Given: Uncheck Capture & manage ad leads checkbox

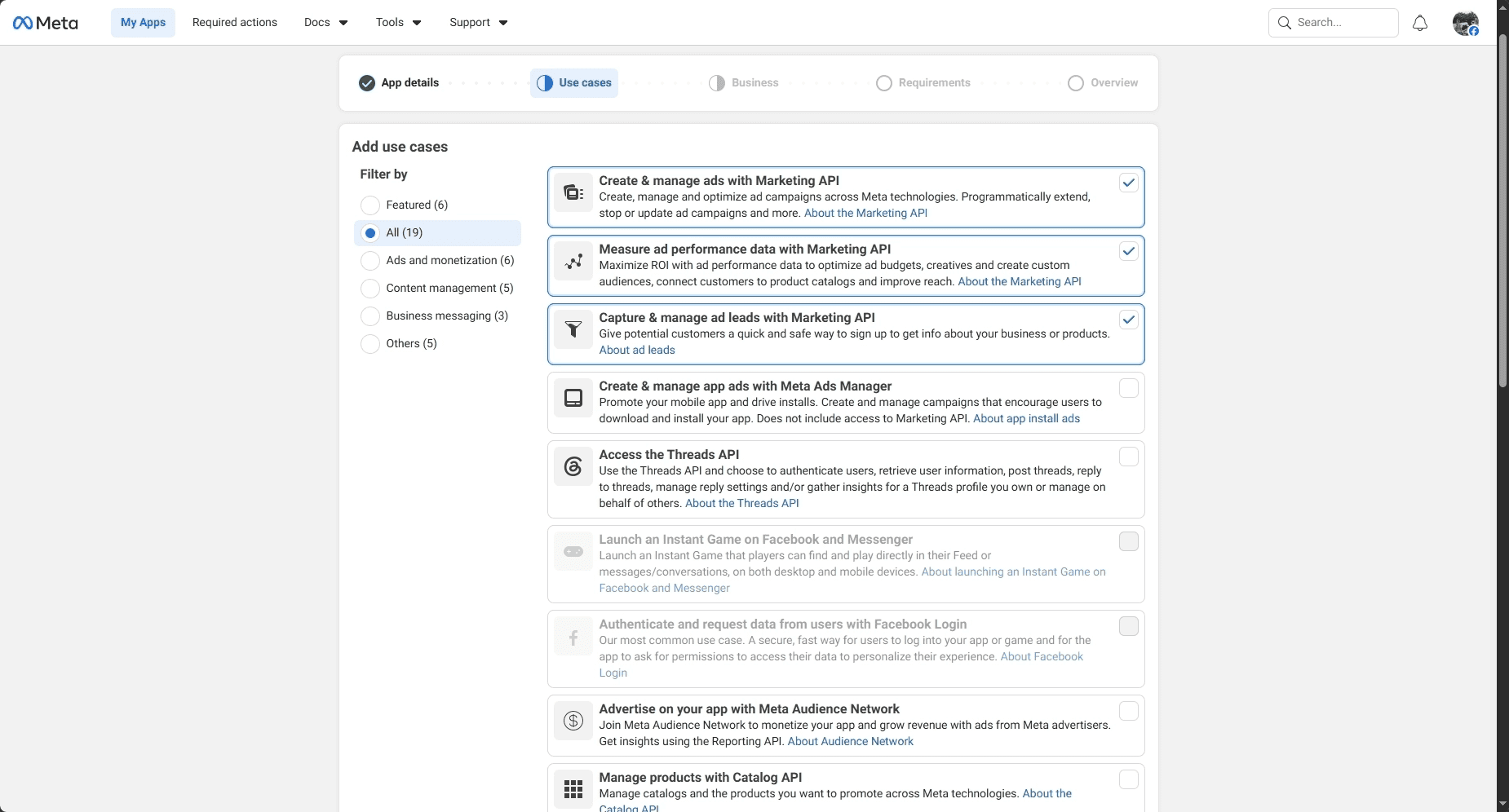Looking at the screenshot, I should coord(1129,320).
